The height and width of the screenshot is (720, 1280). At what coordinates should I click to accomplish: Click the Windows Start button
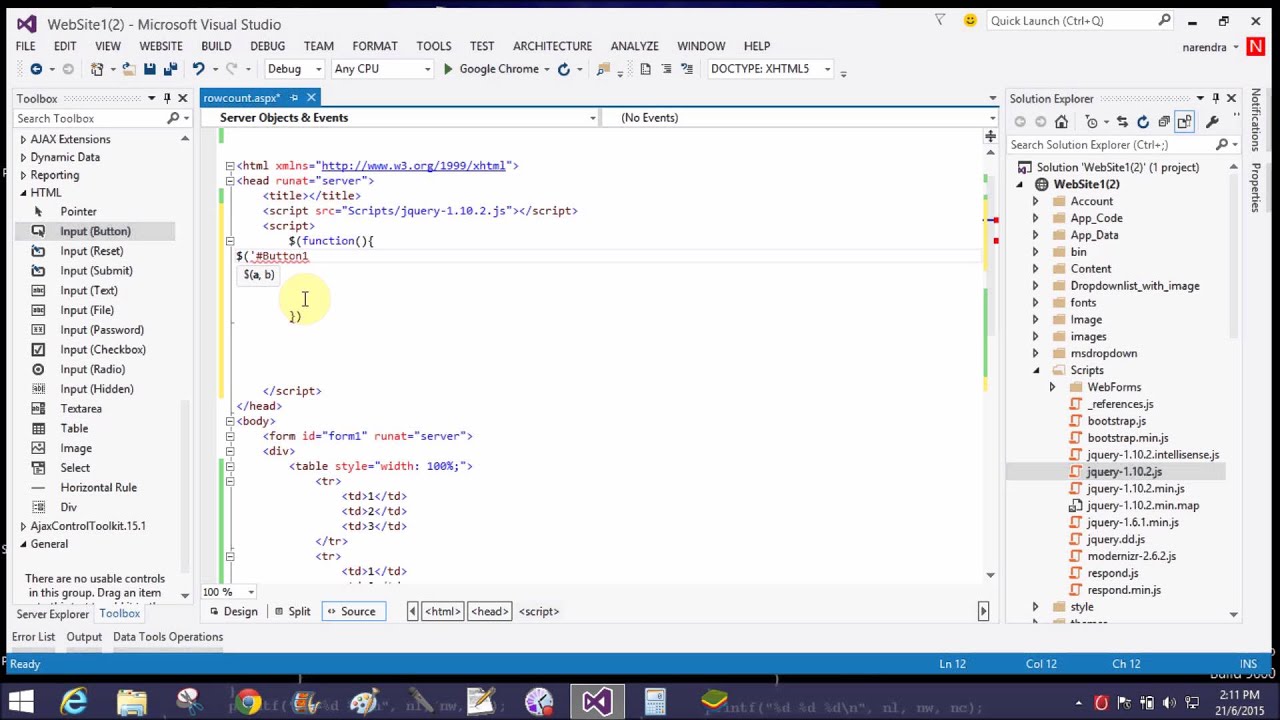(21, 702)
